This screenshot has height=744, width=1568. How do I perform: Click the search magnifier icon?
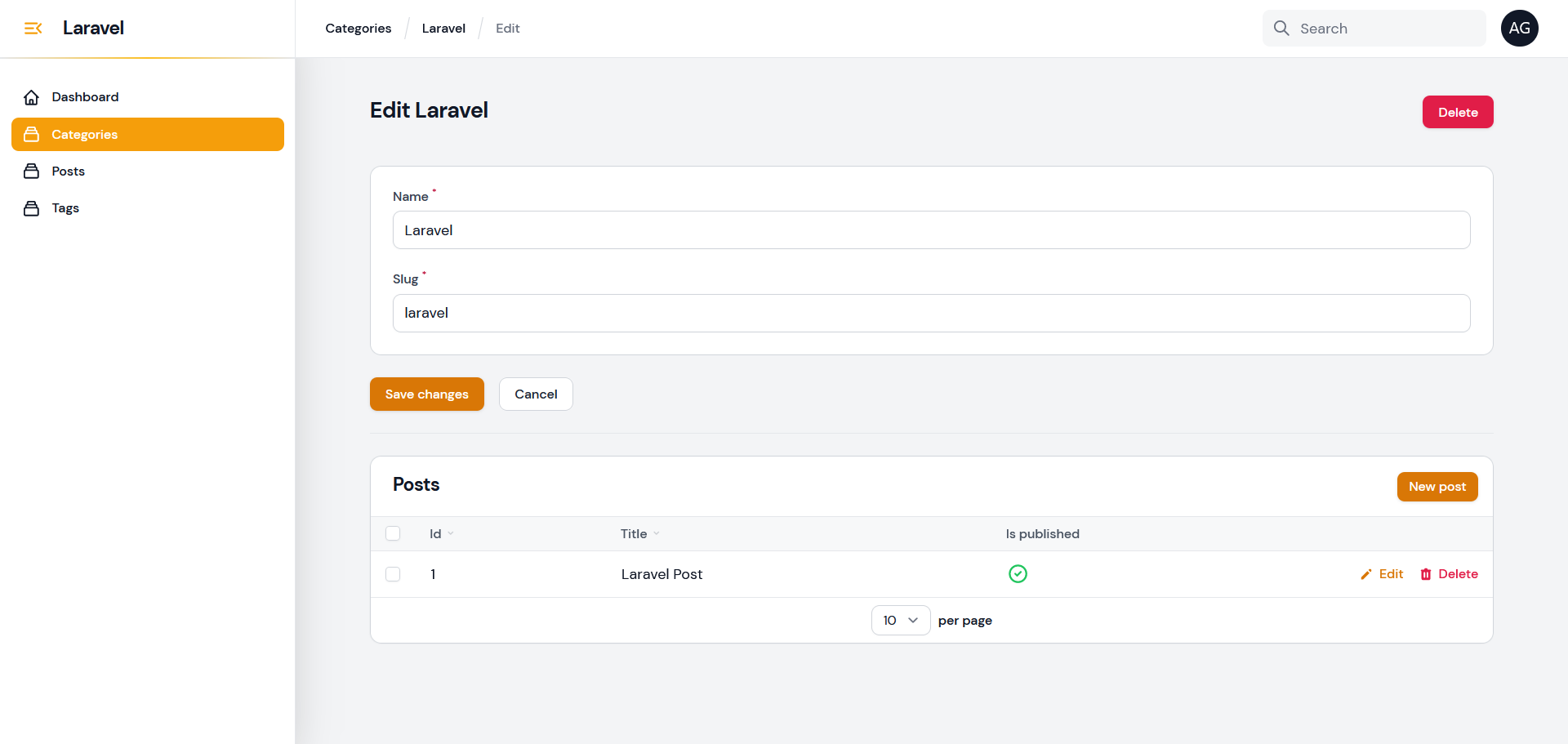click(1281, 29)
